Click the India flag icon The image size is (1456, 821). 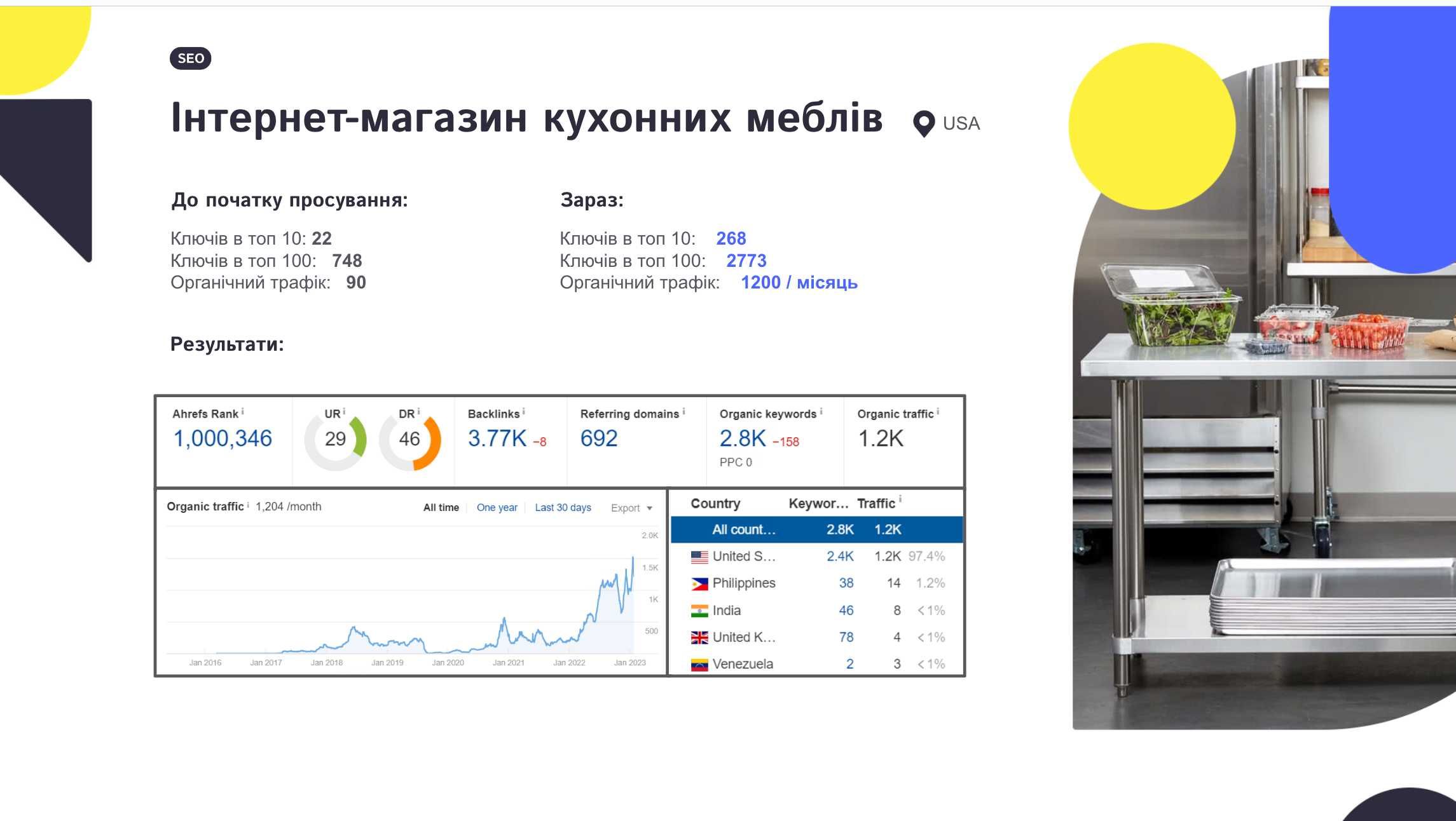(699, 611)
